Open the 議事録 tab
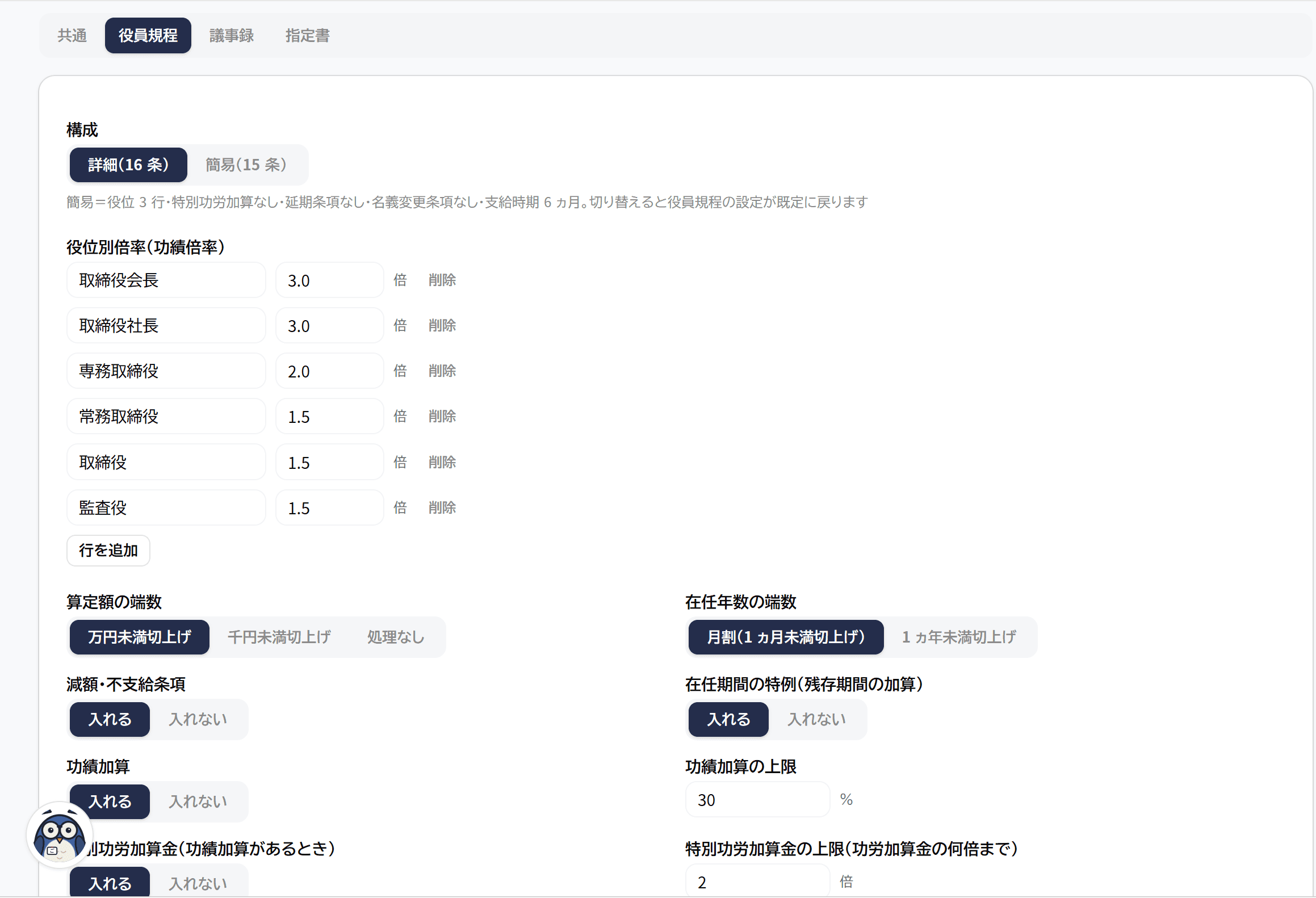Viewport: 1316px width, 898px height. (x=231, y=36)
